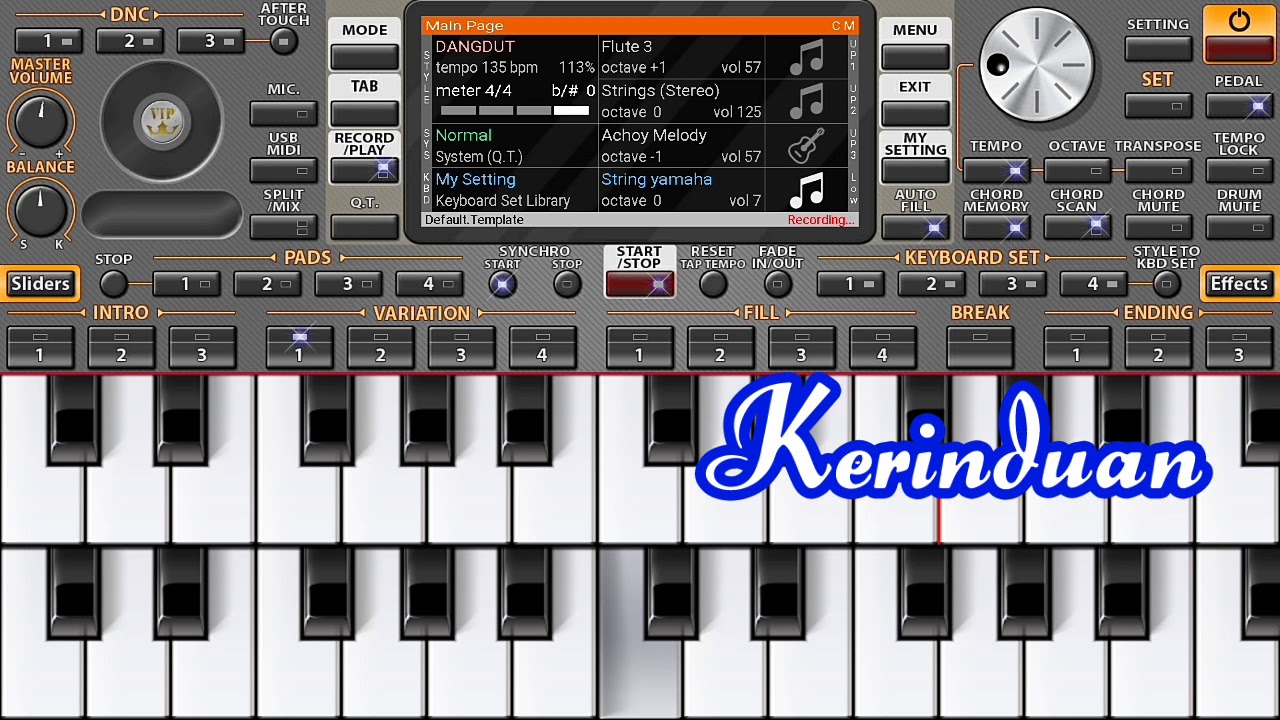Toggle the Pedal switch
Image resolution: width=1280 pixels, height=720 pixels.
click(x=1239, y=106)
